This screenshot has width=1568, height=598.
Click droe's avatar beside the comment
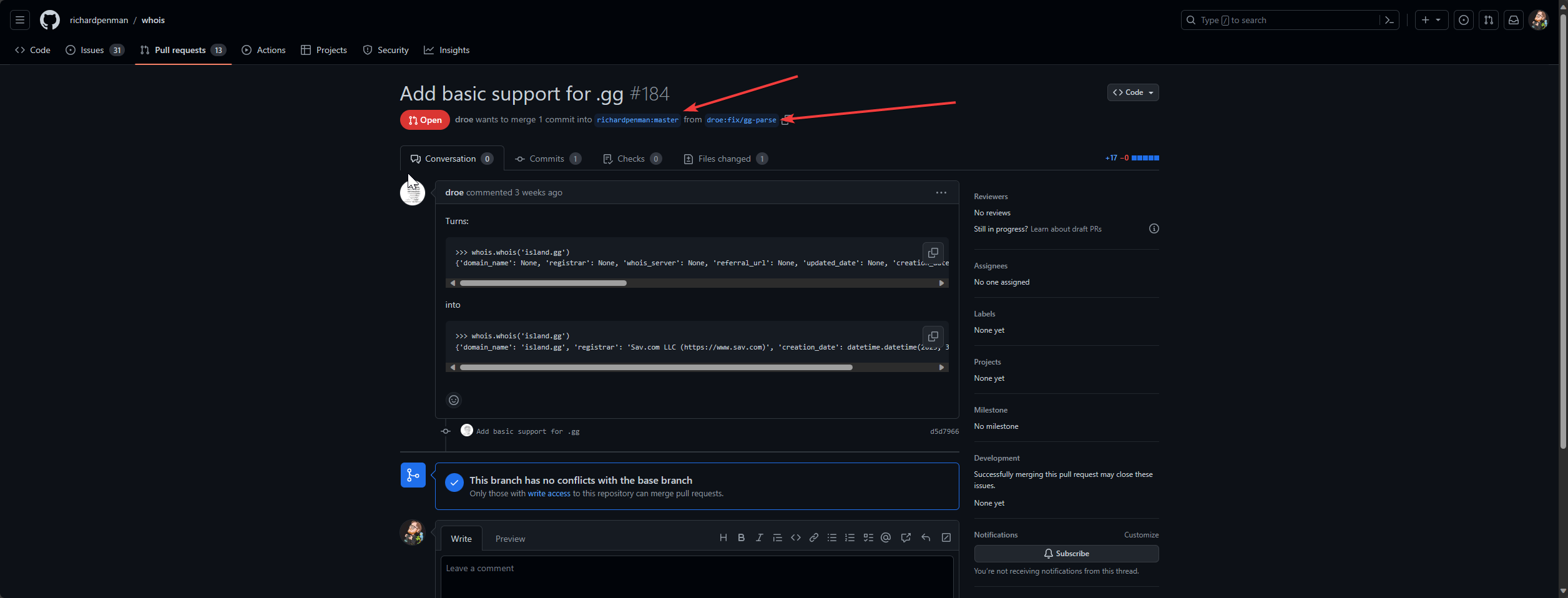pyautogui.click(x=413, y=193)
